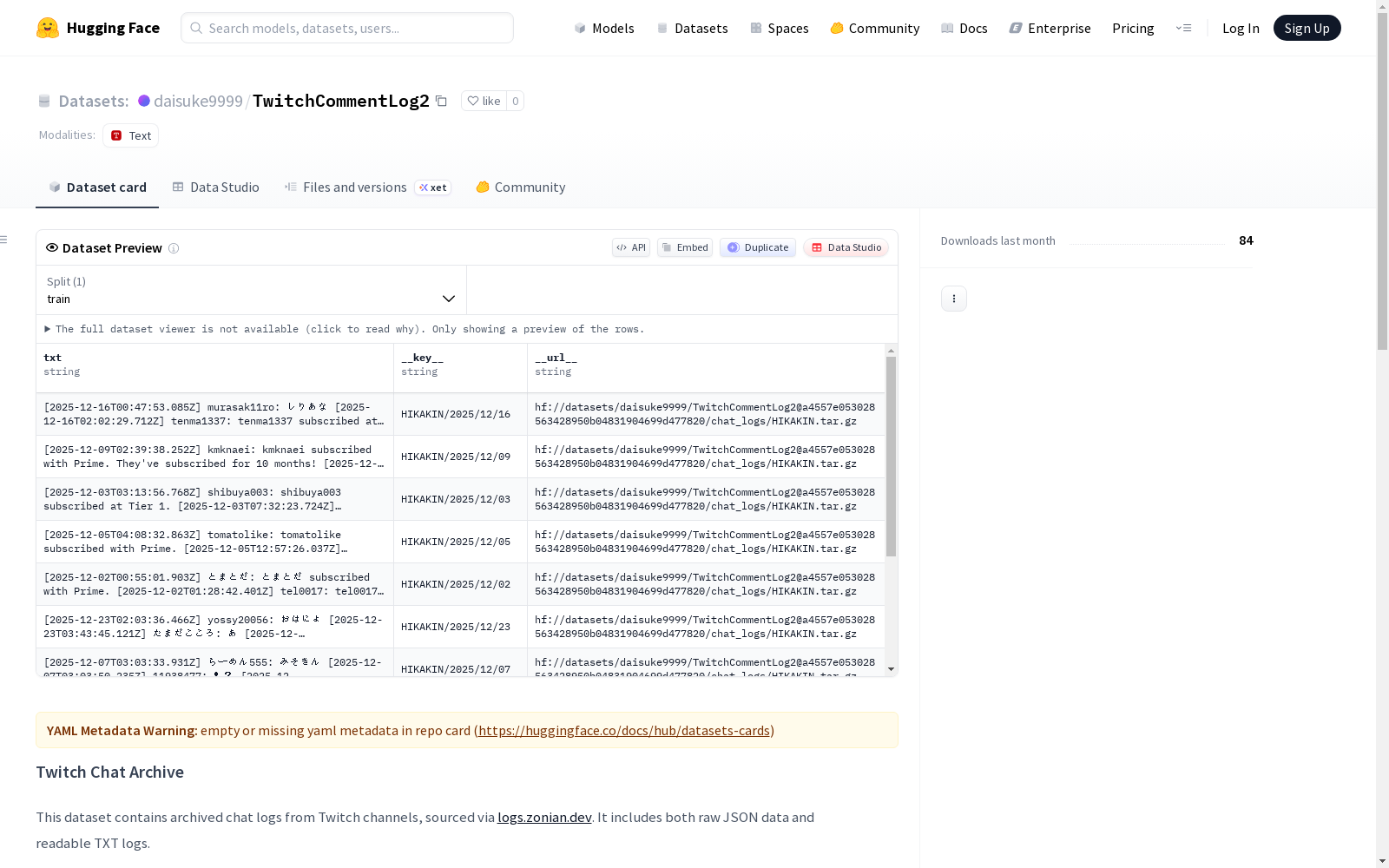Open the TwitchCommentLog2 dataset title link
The height and width of the screenshot is (868, 1389).
(341, 101)
